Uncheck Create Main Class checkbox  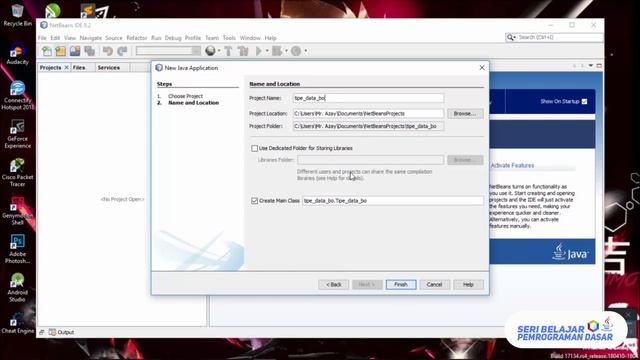click(255, 201)
